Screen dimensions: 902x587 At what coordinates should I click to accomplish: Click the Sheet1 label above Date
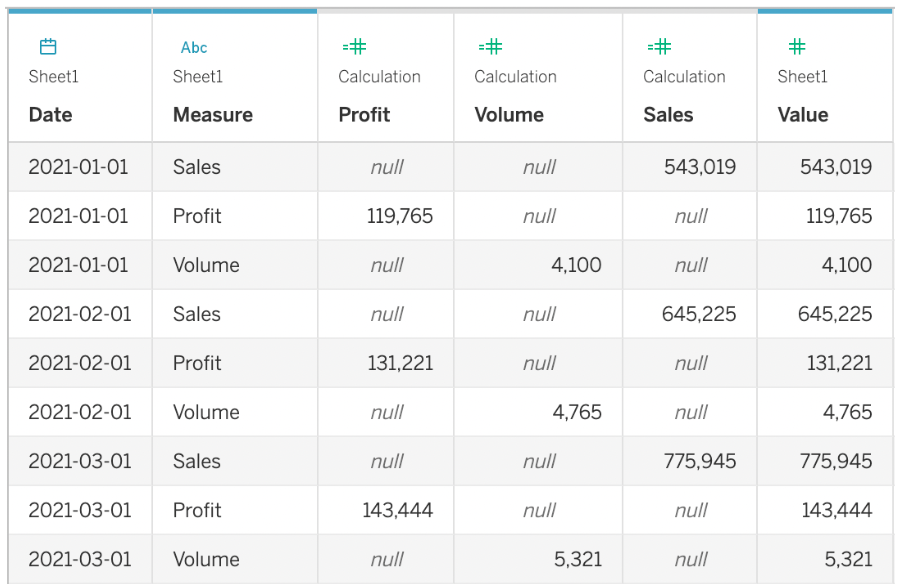pos(53,77)
